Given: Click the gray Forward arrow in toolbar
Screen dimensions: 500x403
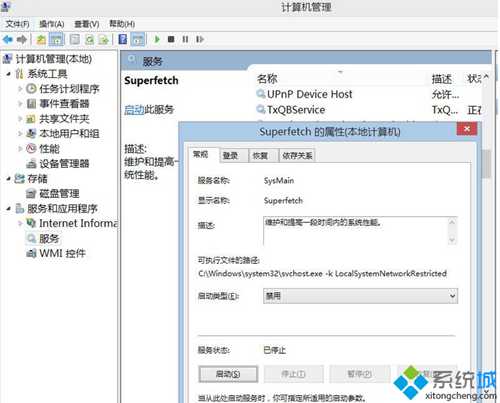Looking at the screenshot, I should click(22, 40).
